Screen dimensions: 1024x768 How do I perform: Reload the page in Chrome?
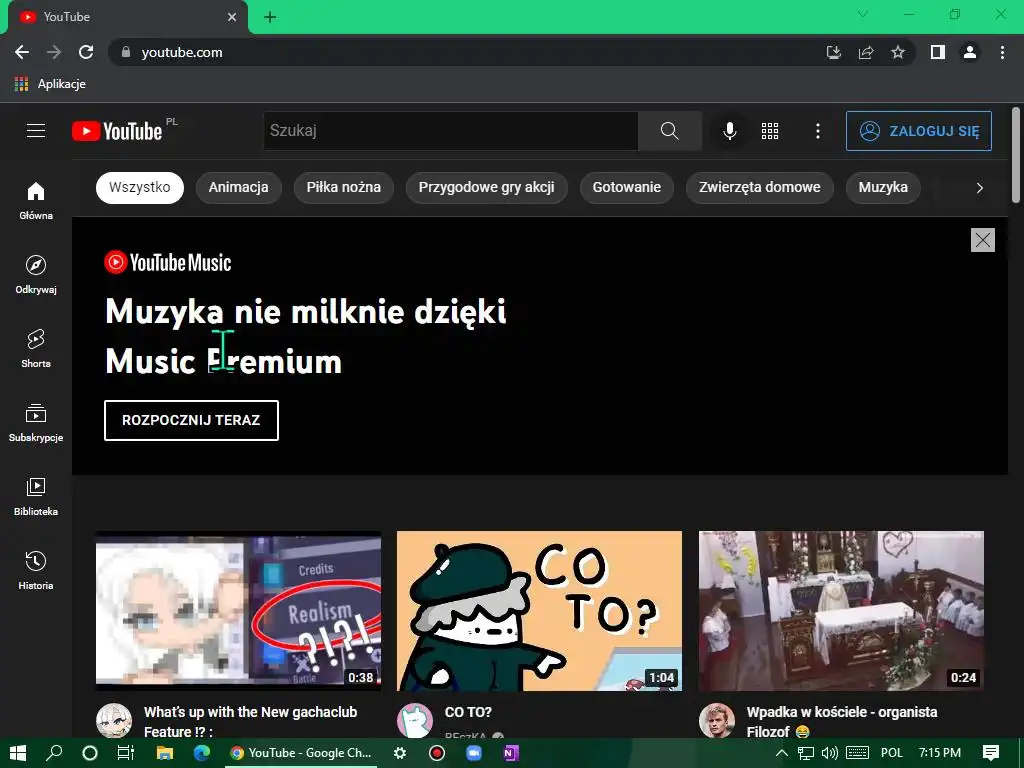click(86, 52)
